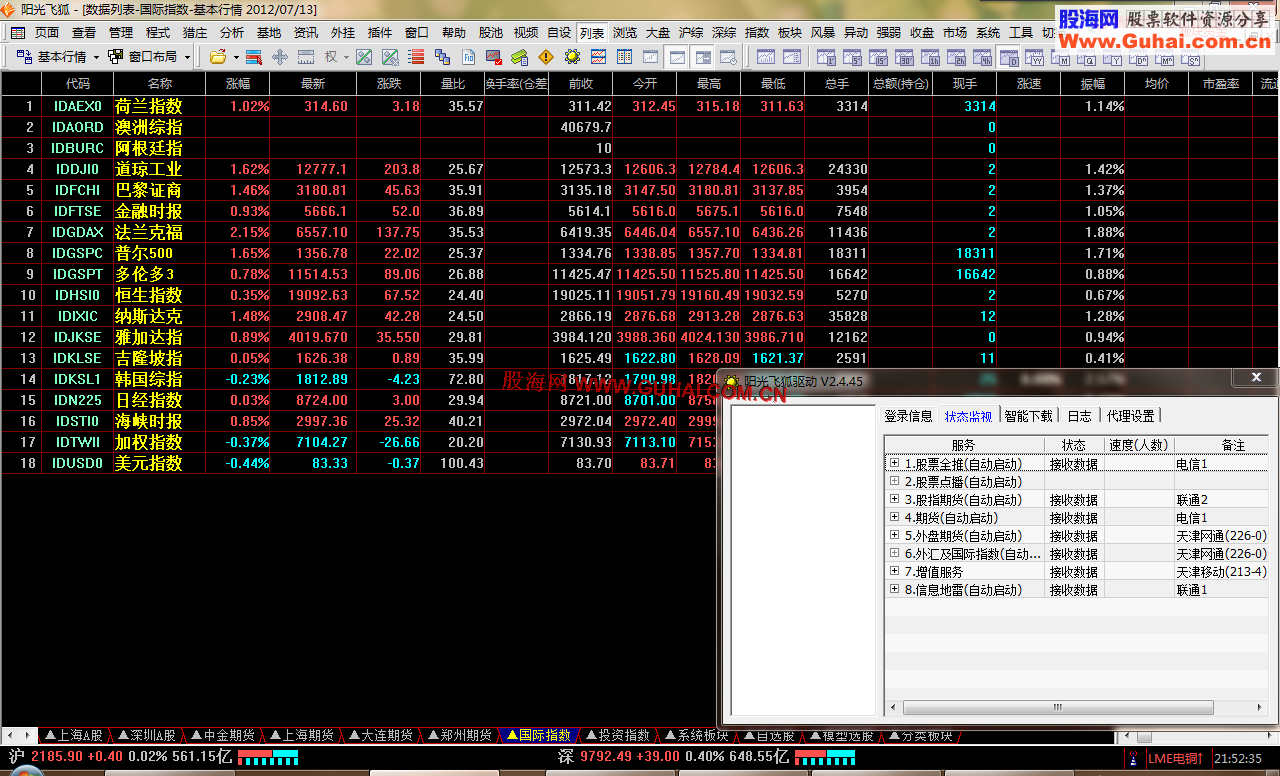Image resolution: width=1280 pixels, height=776 pixels.
Task: Expand 7.增值服务 service row
Action: pos(895,571)
